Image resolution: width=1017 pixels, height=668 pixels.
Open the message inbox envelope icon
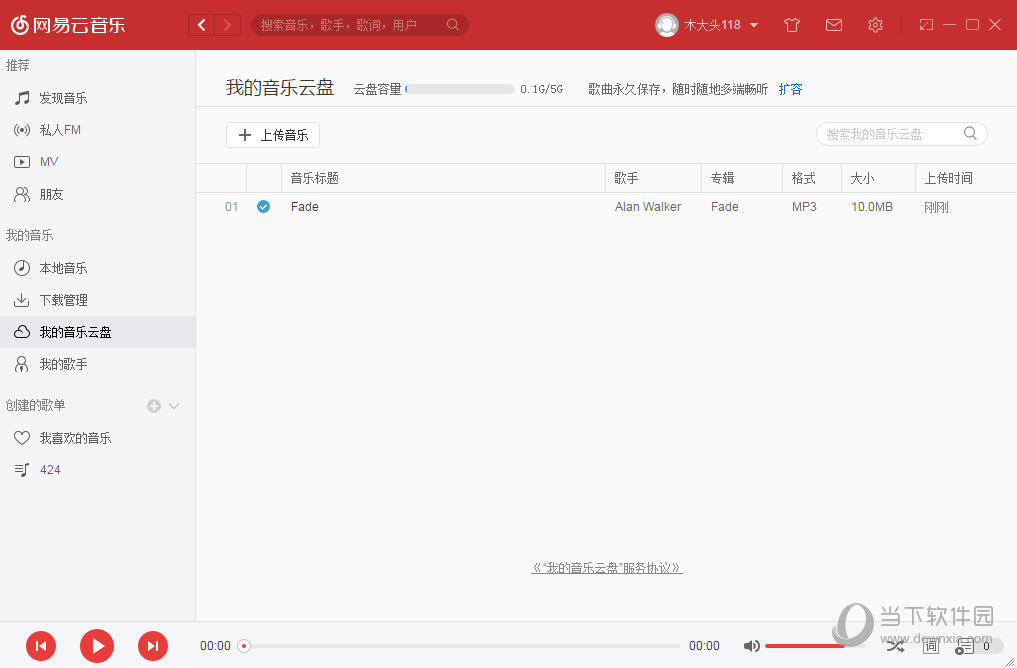[x=833, y=25]
